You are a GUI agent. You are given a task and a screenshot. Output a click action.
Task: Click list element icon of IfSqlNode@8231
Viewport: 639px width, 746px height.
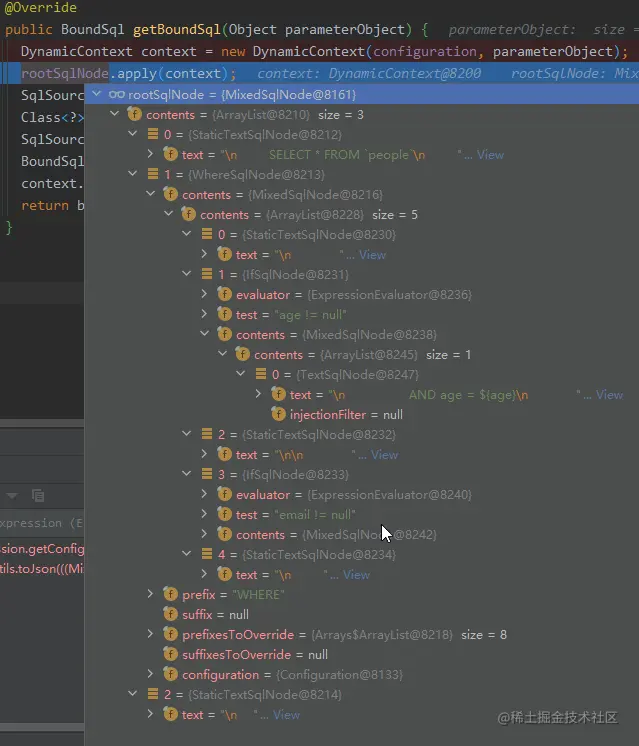tap(206, 274)
